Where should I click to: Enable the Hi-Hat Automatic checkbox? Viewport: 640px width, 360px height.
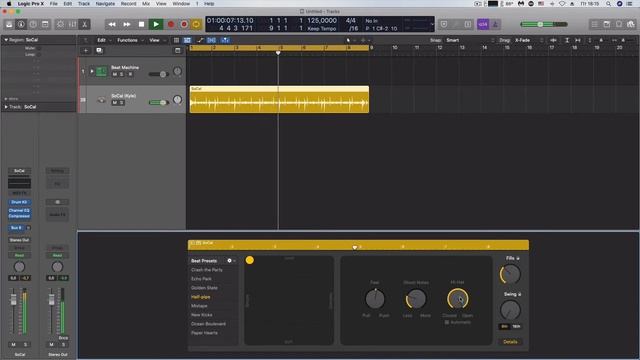[x=447, y=322]
